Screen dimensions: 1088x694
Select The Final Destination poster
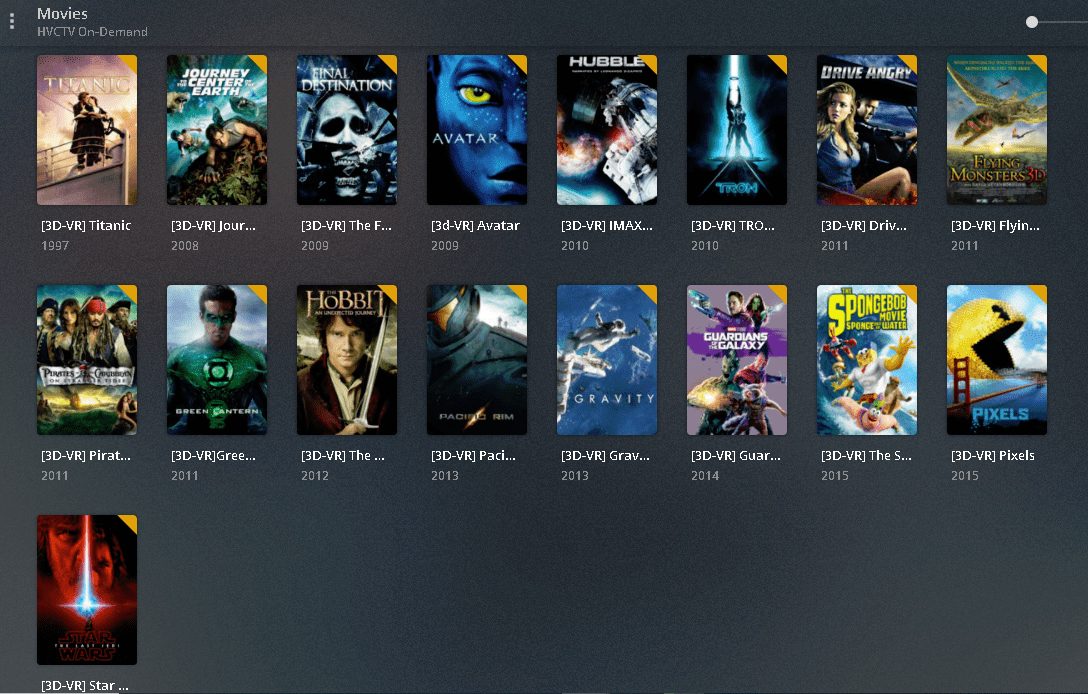pos(347,130)
